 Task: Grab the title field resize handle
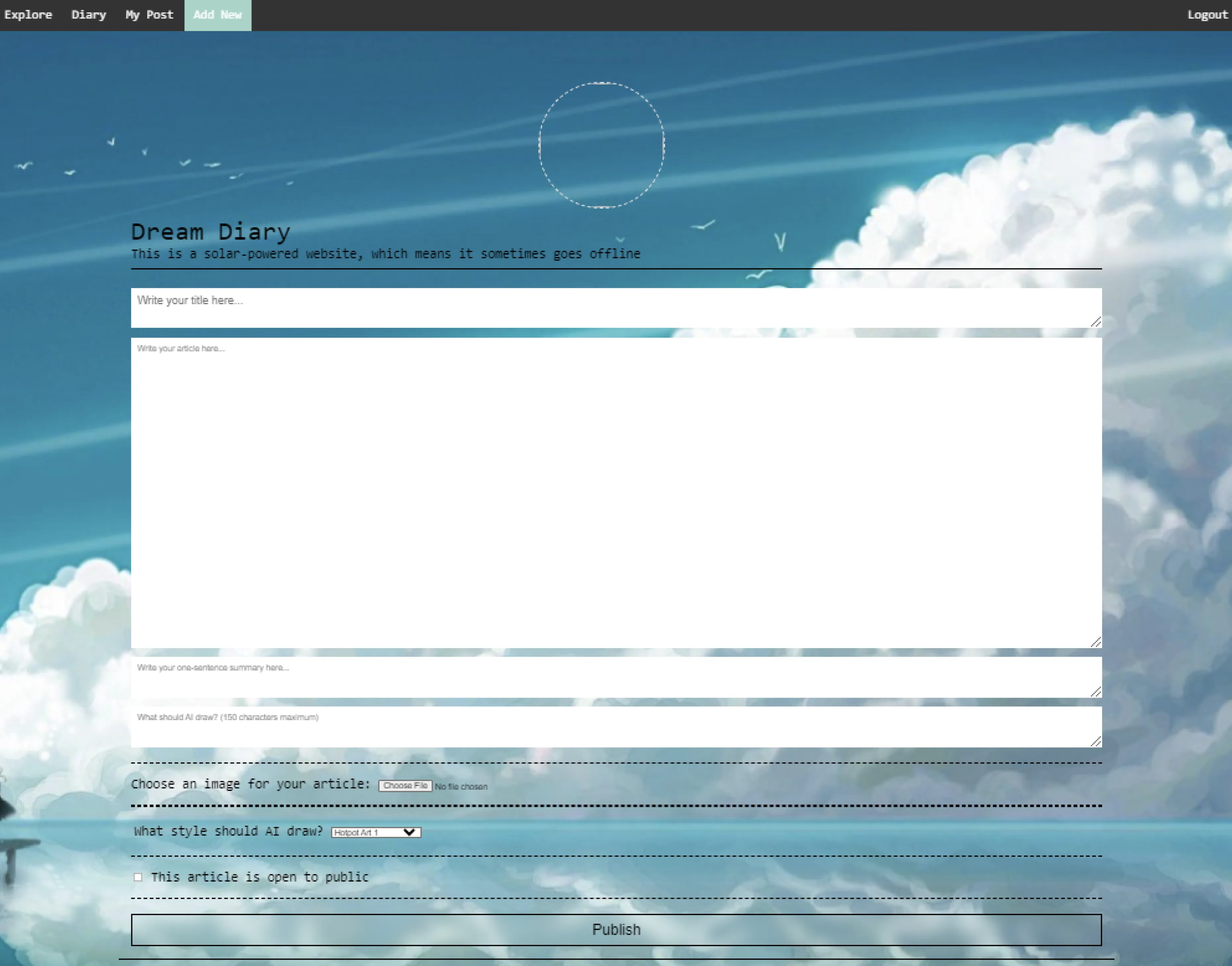pos(1096,322)
